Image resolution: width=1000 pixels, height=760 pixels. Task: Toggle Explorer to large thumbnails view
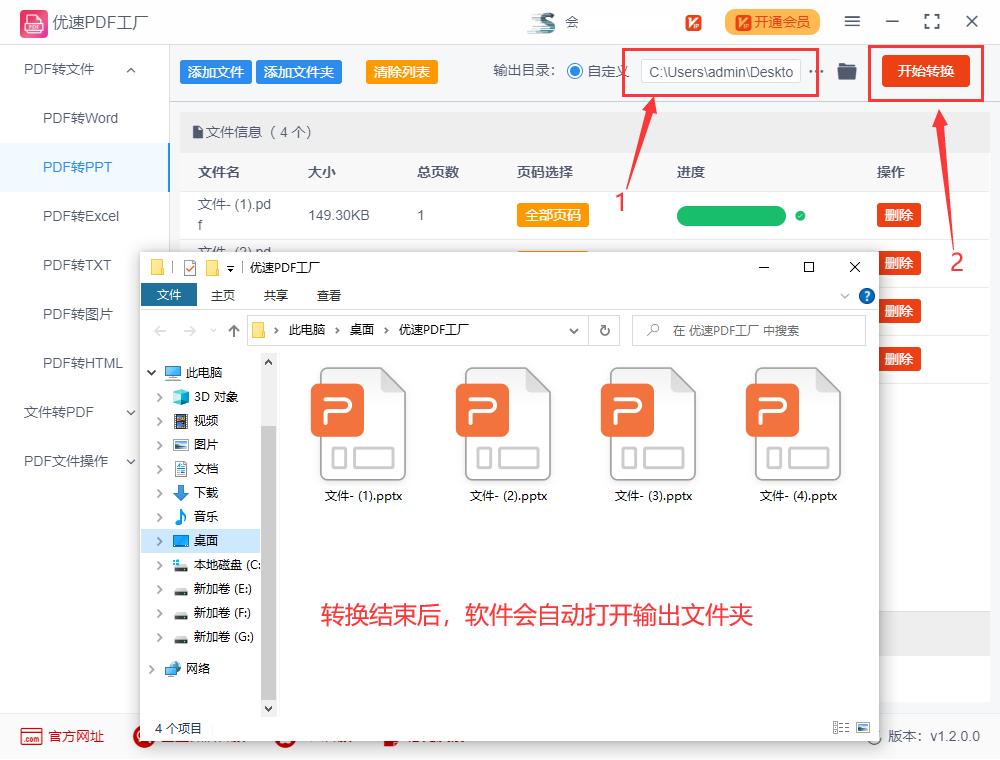click(862, 728)
